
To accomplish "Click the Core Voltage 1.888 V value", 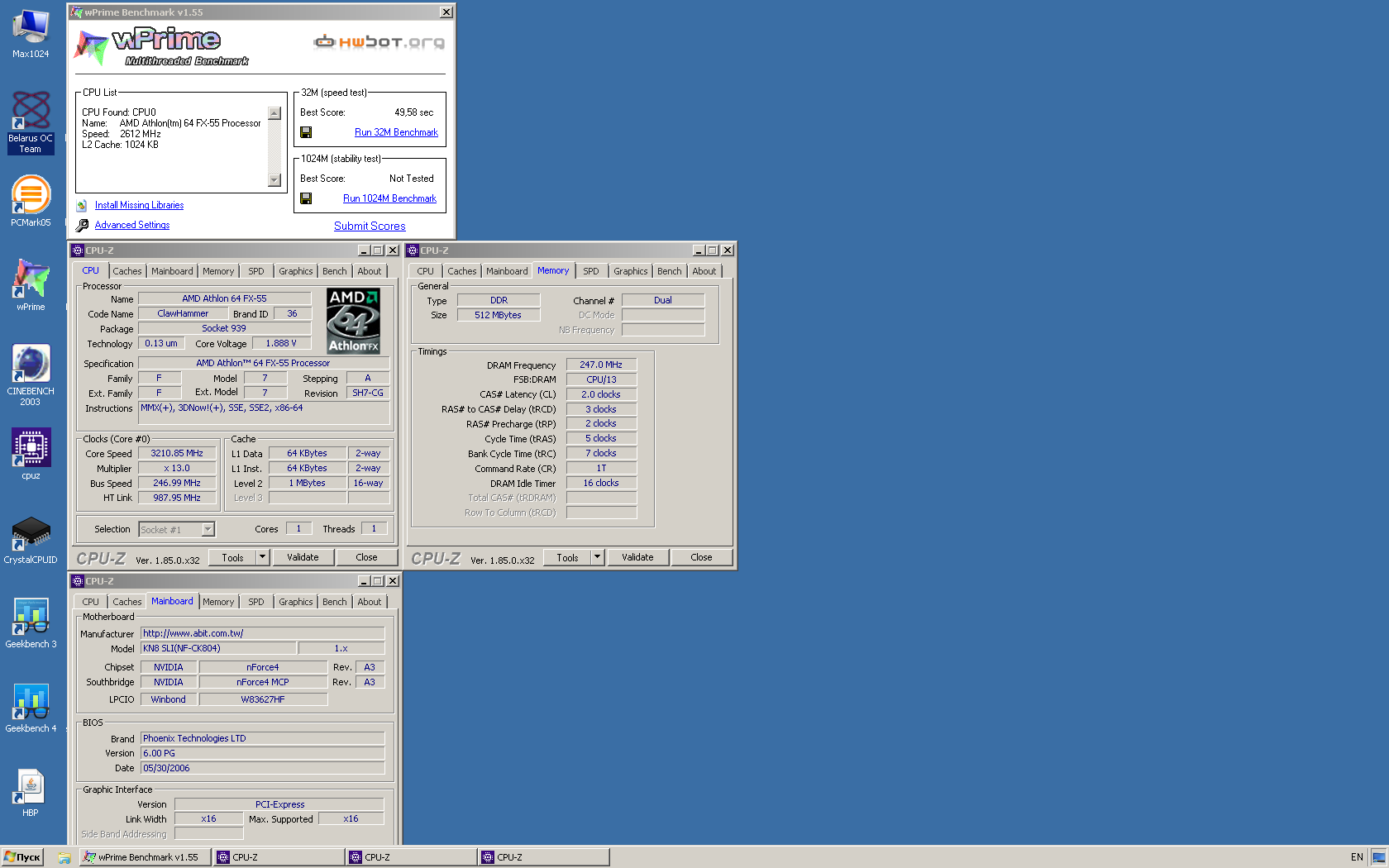I will (x=281, y=343).
